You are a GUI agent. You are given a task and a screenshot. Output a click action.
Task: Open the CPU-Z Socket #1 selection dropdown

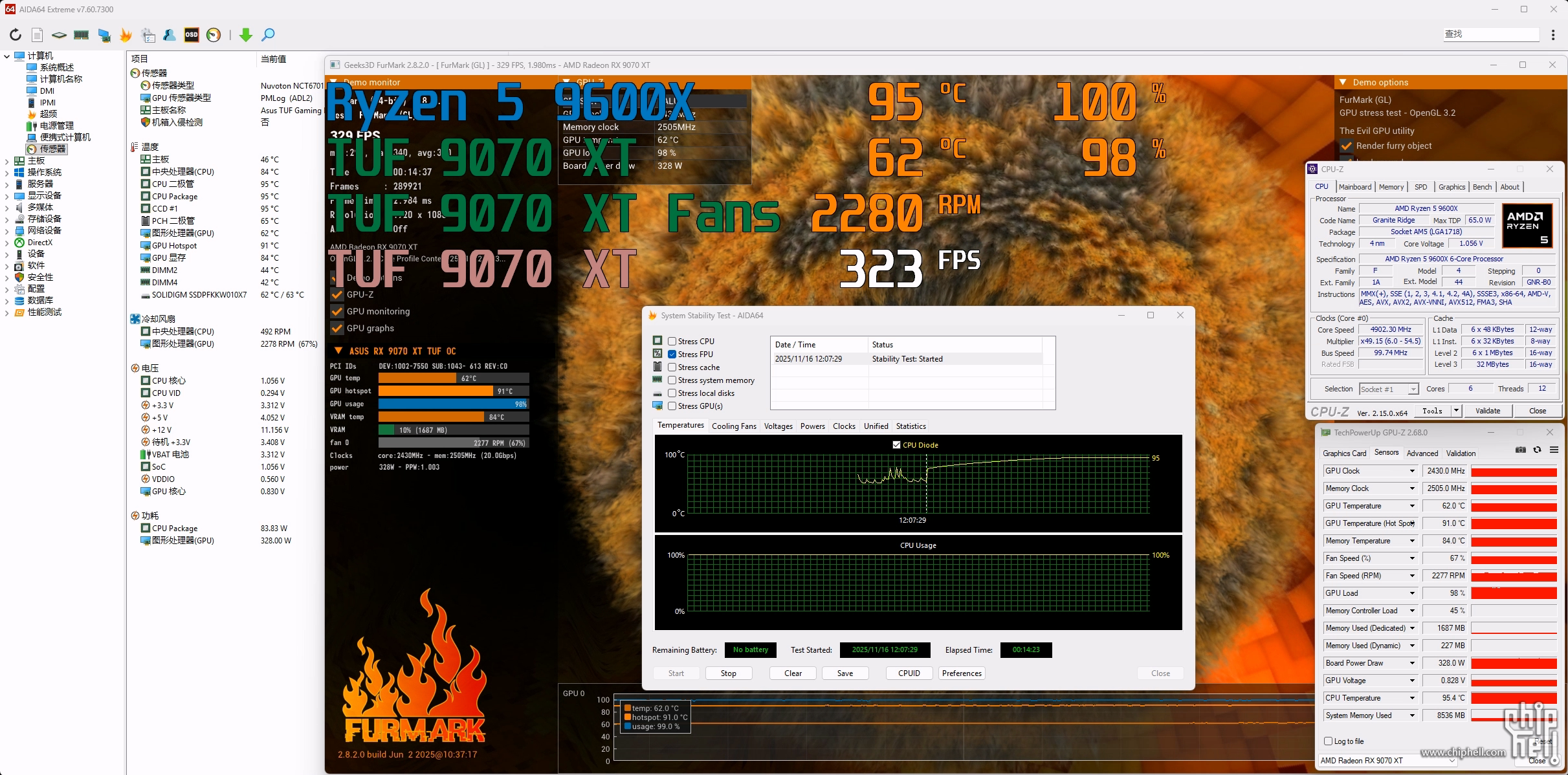tap(1413, 389)
